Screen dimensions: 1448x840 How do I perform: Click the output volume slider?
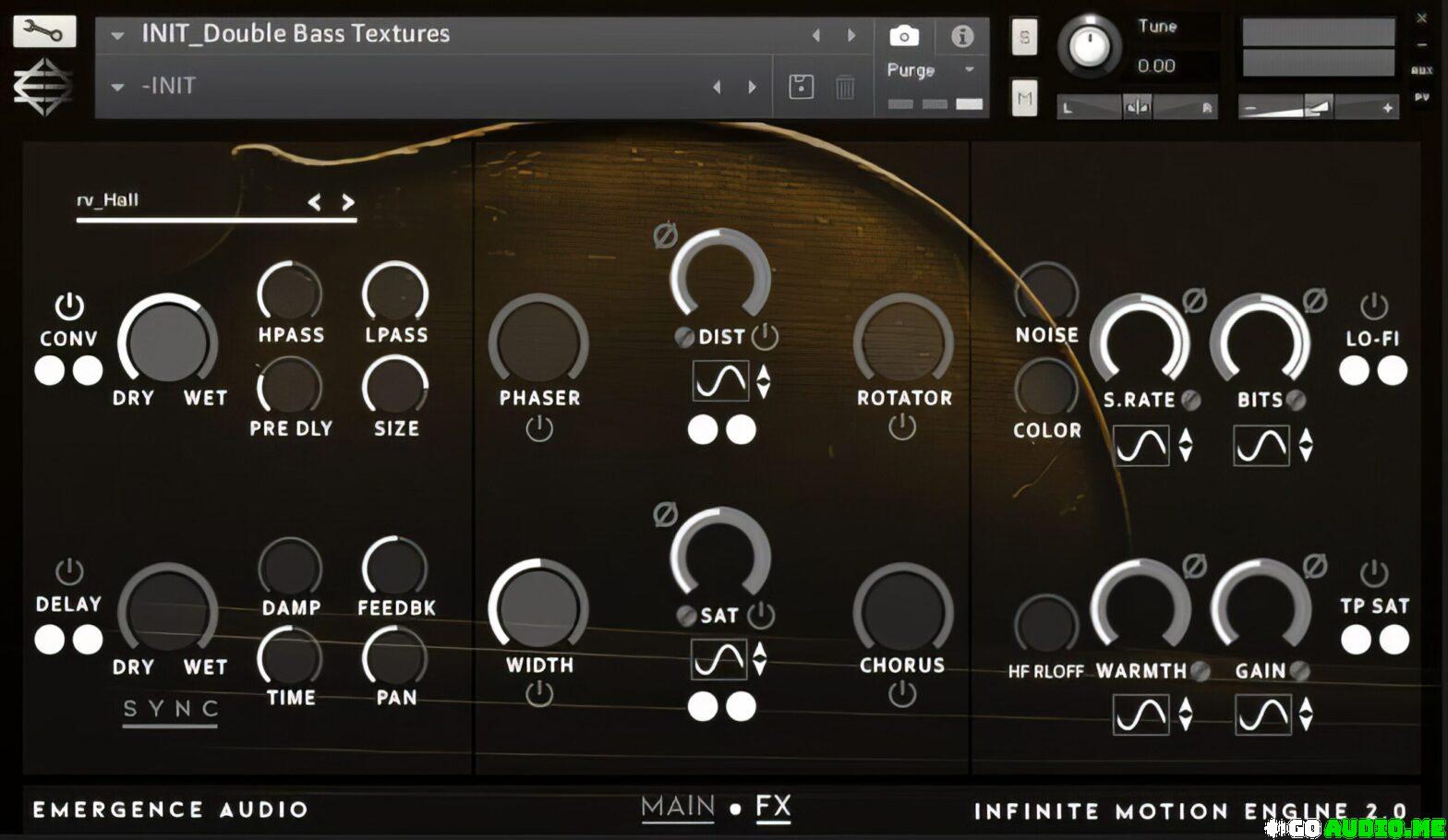tap(1318, 108)
